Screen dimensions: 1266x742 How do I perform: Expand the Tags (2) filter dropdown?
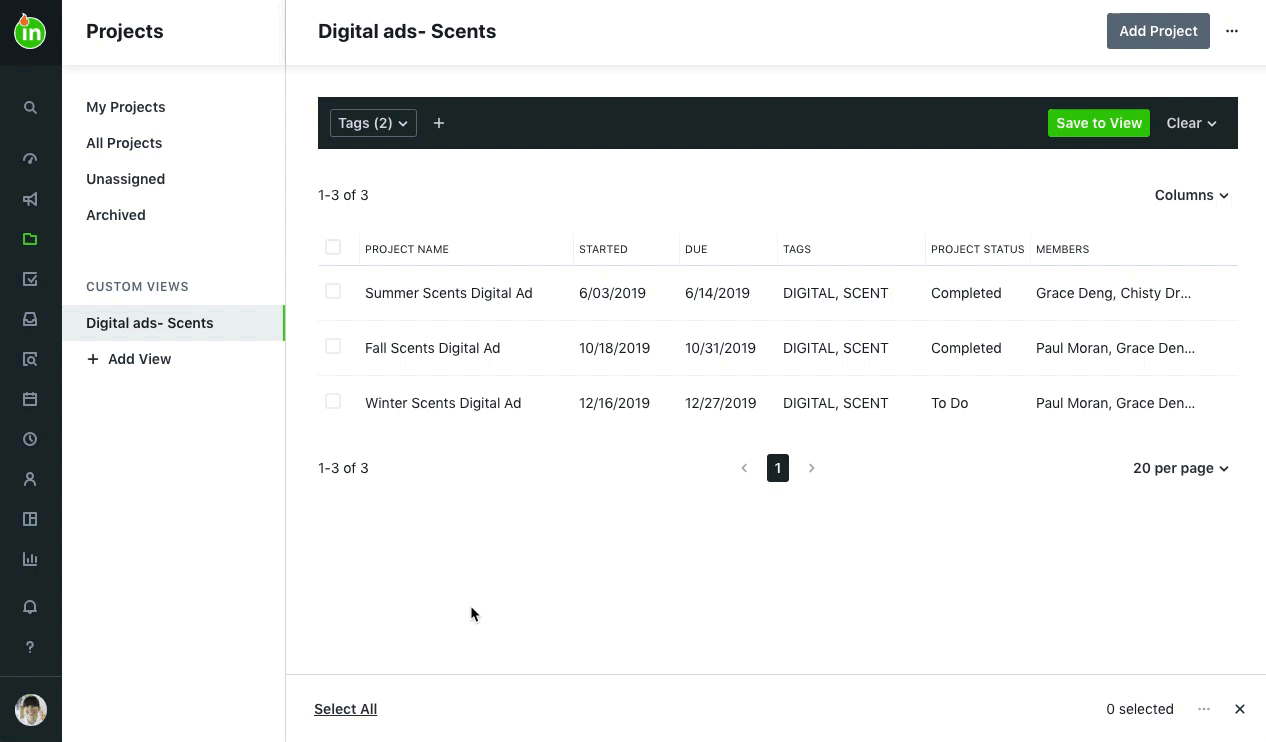click(x=373, y=123)
